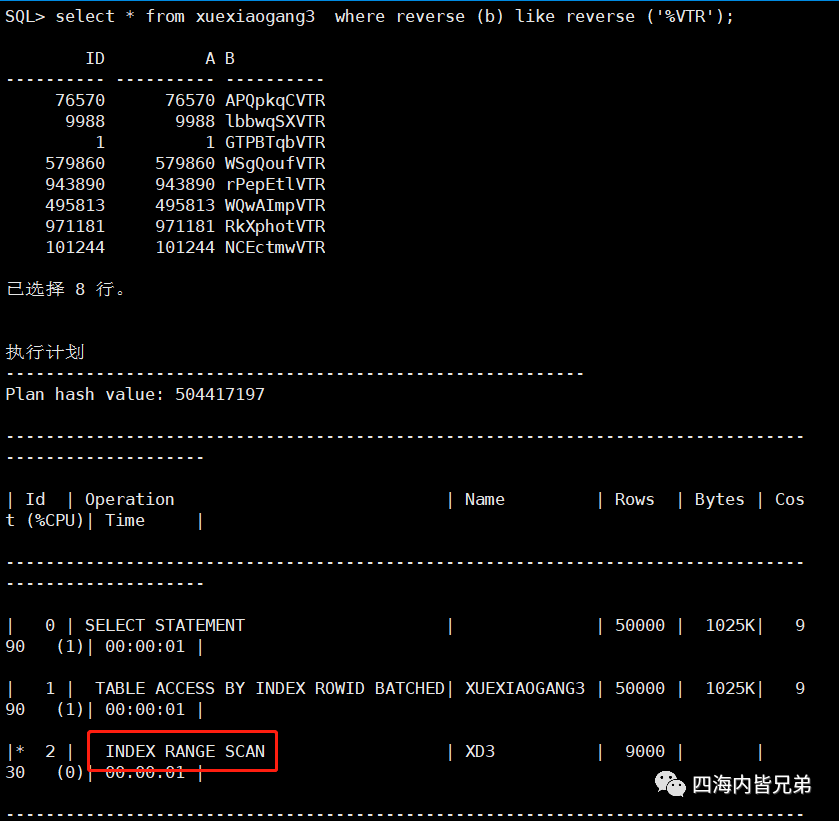
Task: Select the value lbbwqSXVTR
Action: click(275, 121)
